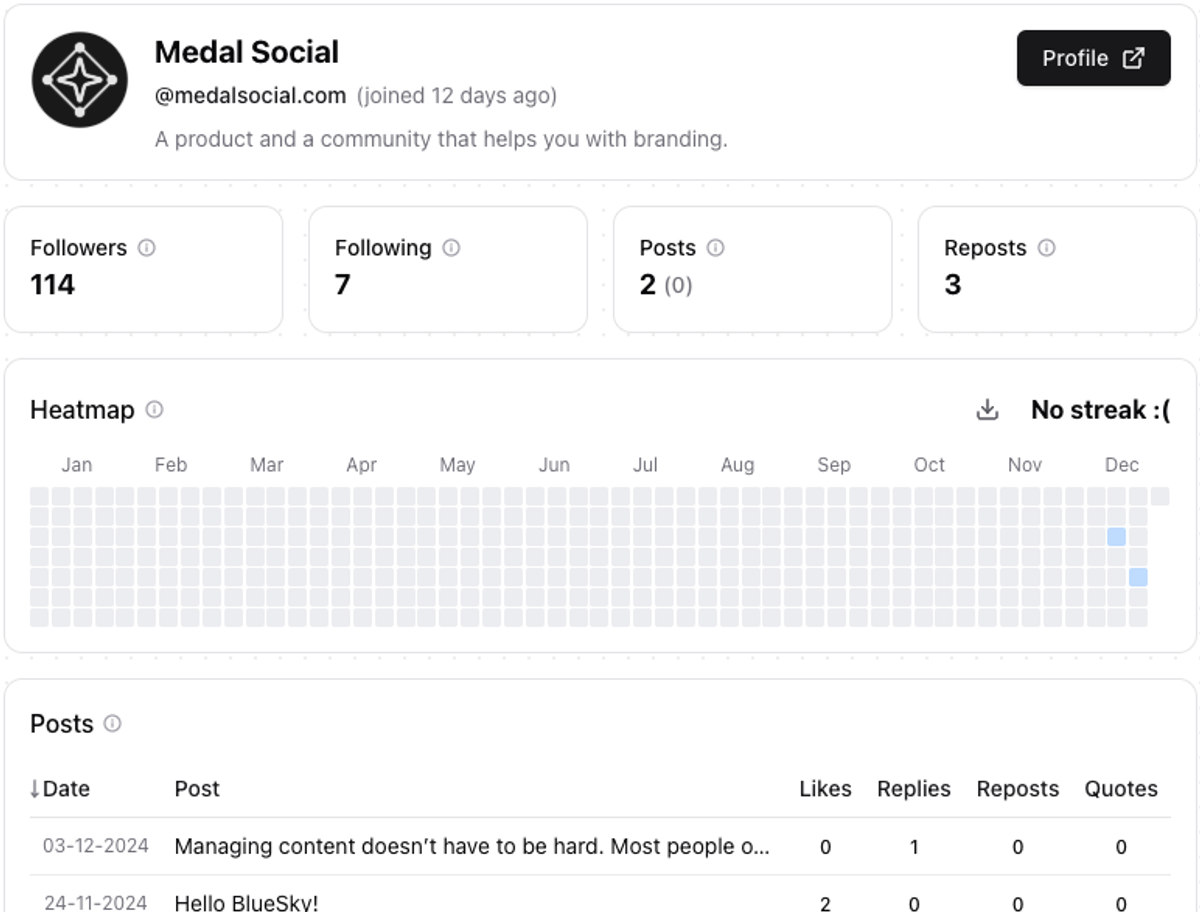The width and height of the screenshot is (1200, 912).
Task: Show info tooltip next to Following
Action: 451,248
